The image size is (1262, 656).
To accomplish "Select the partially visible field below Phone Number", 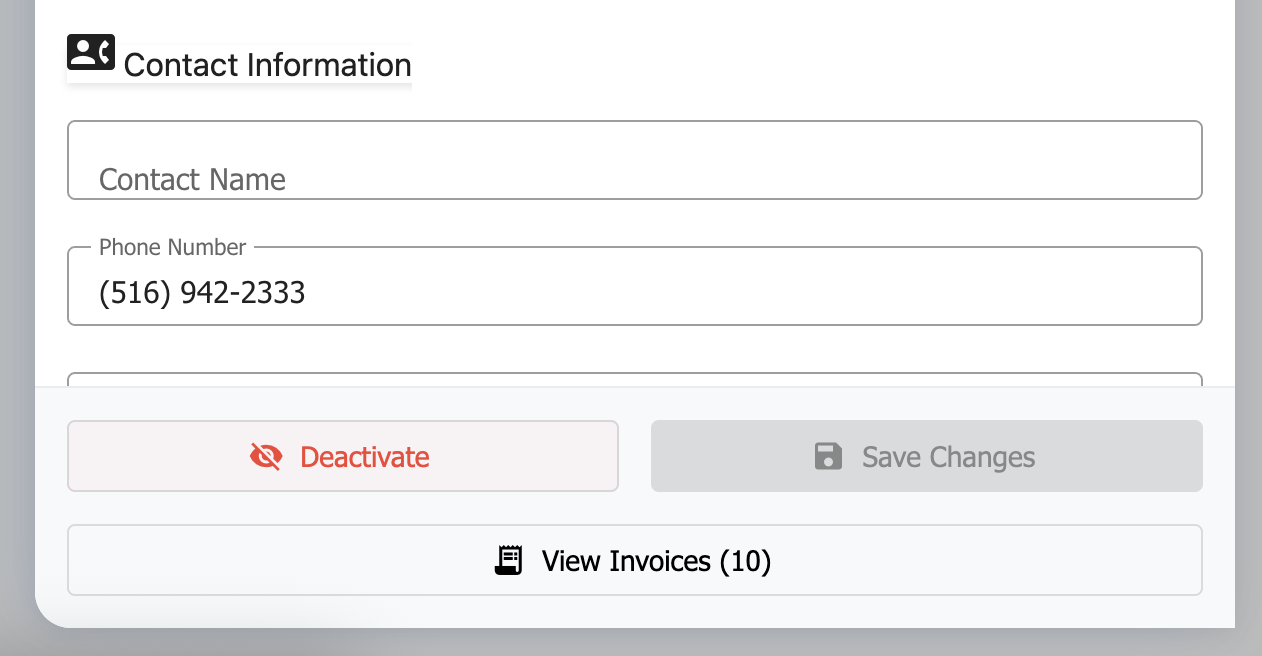I will pos(634,379).
